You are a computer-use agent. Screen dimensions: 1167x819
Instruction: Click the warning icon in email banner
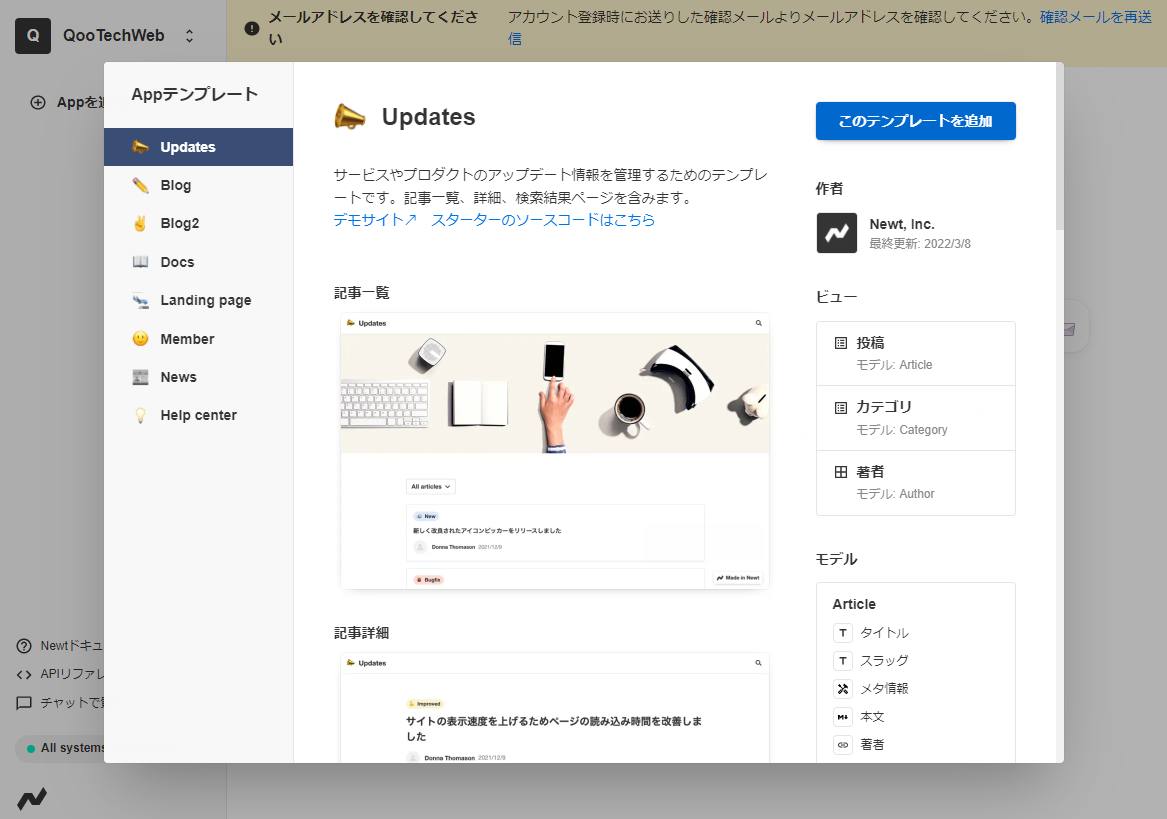tap(252, 28)
